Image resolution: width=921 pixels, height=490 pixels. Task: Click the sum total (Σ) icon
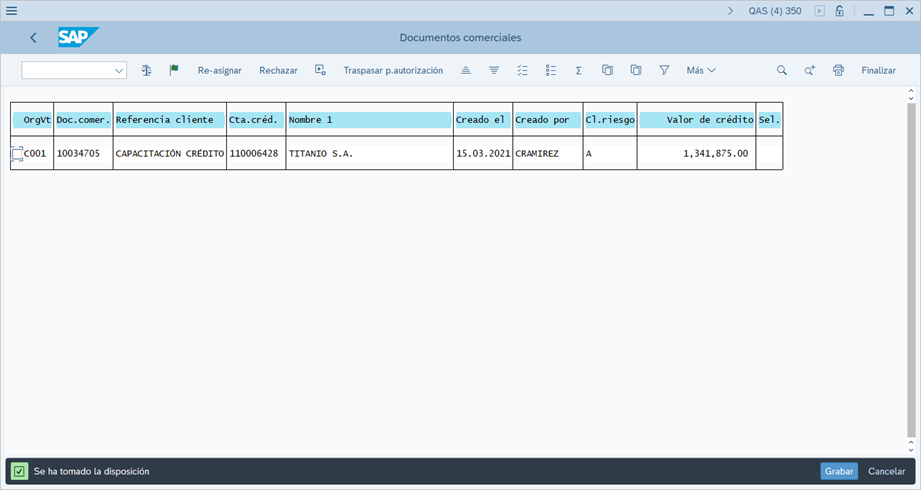[579, 71]
